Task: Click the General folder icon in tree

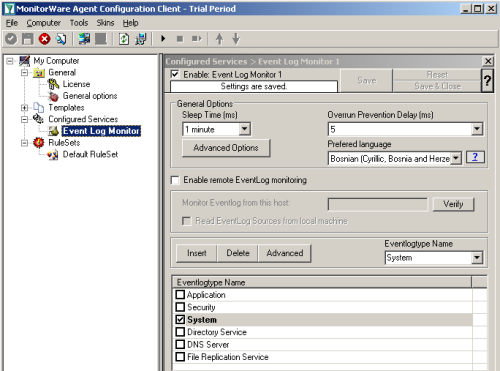Action: 39,72
